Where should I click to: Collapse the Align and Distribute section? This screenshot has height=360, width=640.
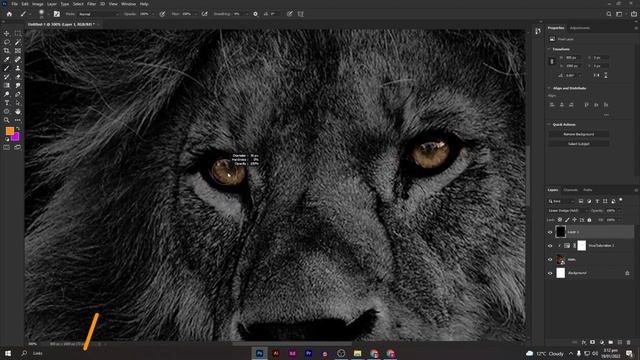click(x=549, y=88)
